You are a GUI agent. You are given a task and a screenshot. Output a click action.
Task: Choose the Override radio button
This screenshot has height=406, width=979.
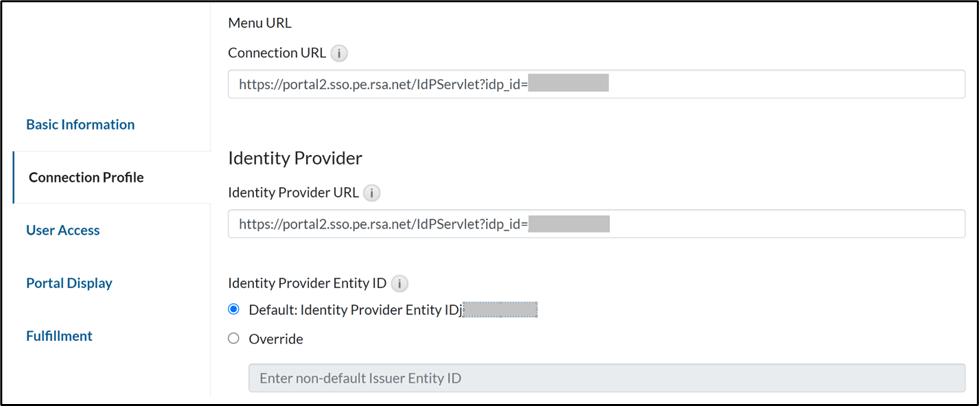(234, 338)
